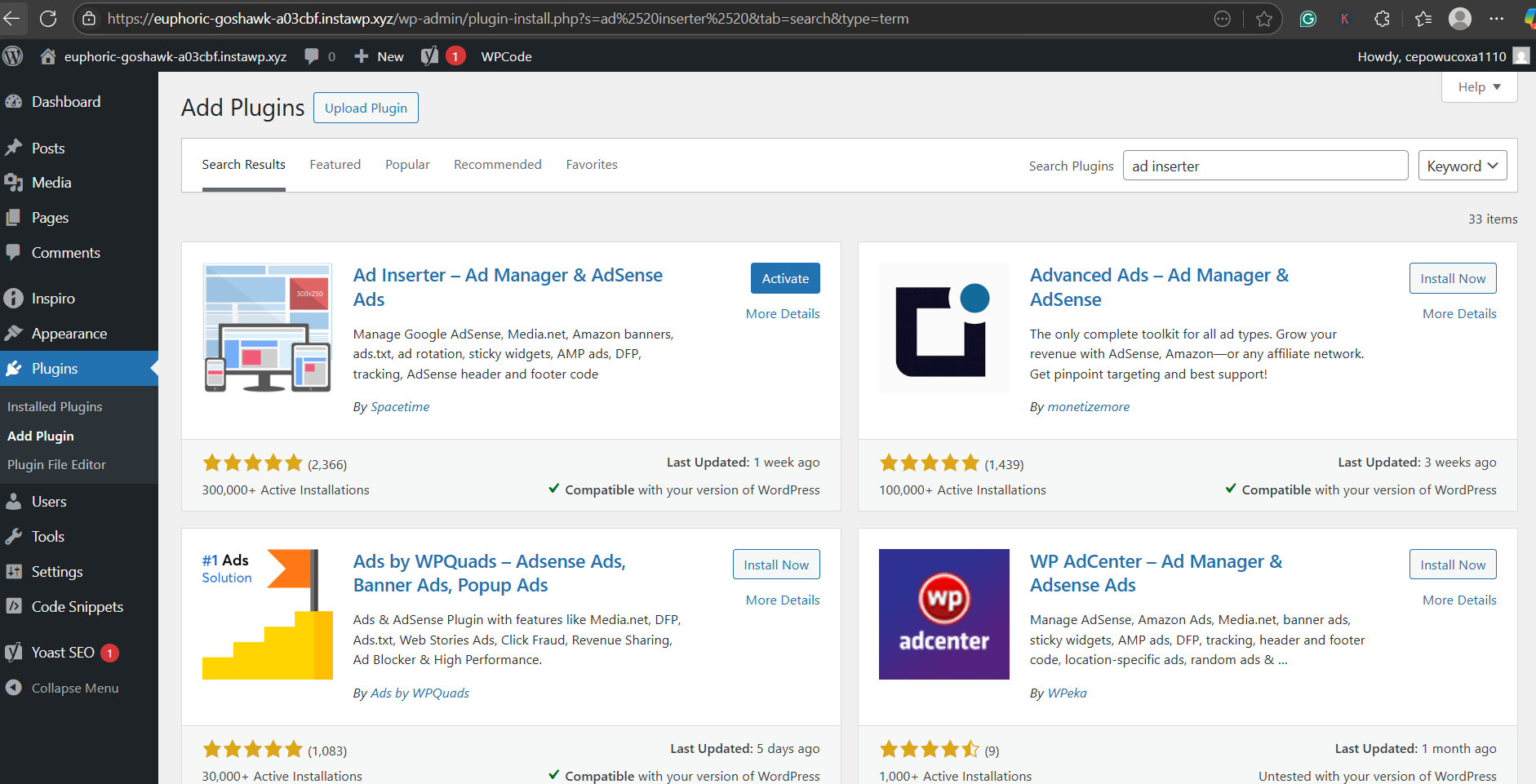The image size is (1536, 784).
Task: Click the Yoast icon in admin bar
Action: tap(430, 56)
